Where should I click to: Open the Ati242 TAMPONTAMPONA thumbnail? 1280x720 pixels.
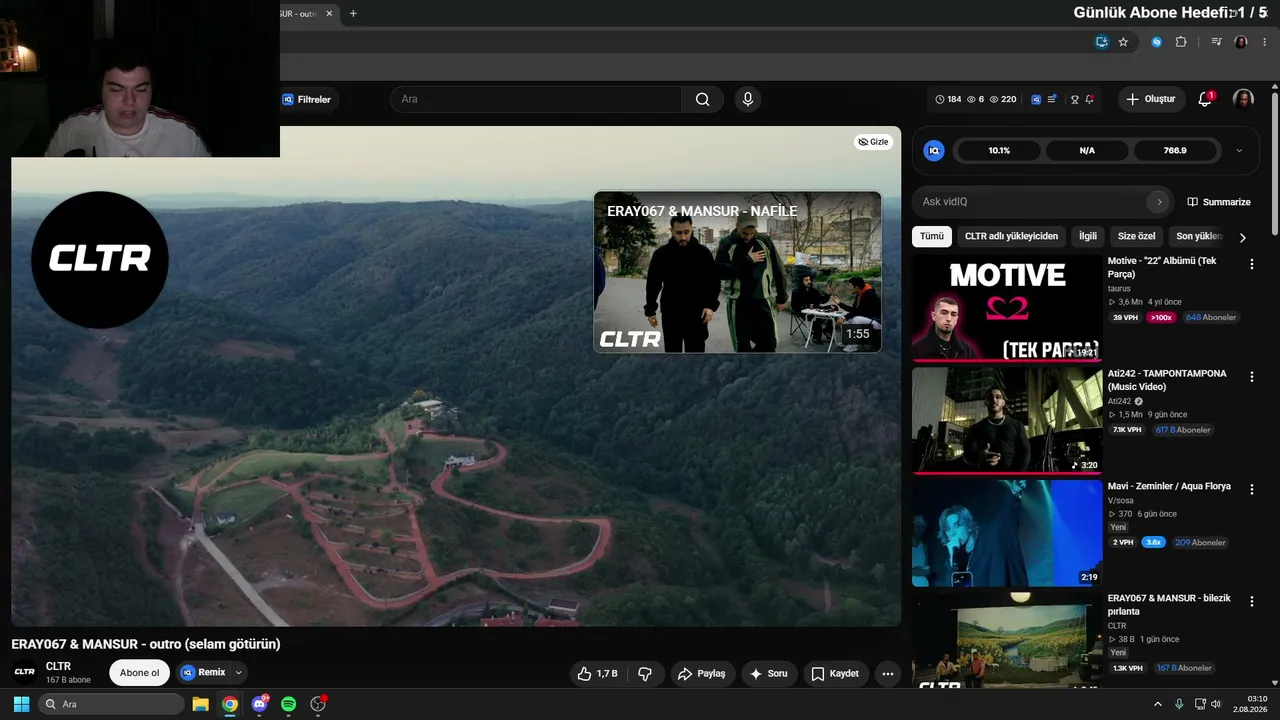(1007, 420)
